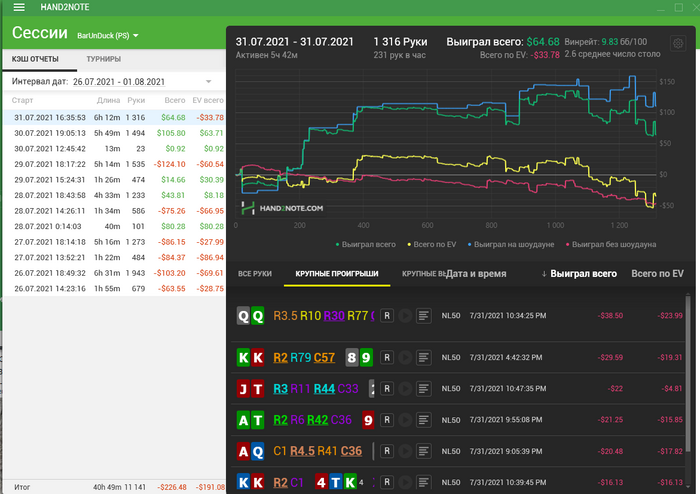Sort sessions by Всего column
The height and width of the screenshot is (494, 700).
click(175, 100)
